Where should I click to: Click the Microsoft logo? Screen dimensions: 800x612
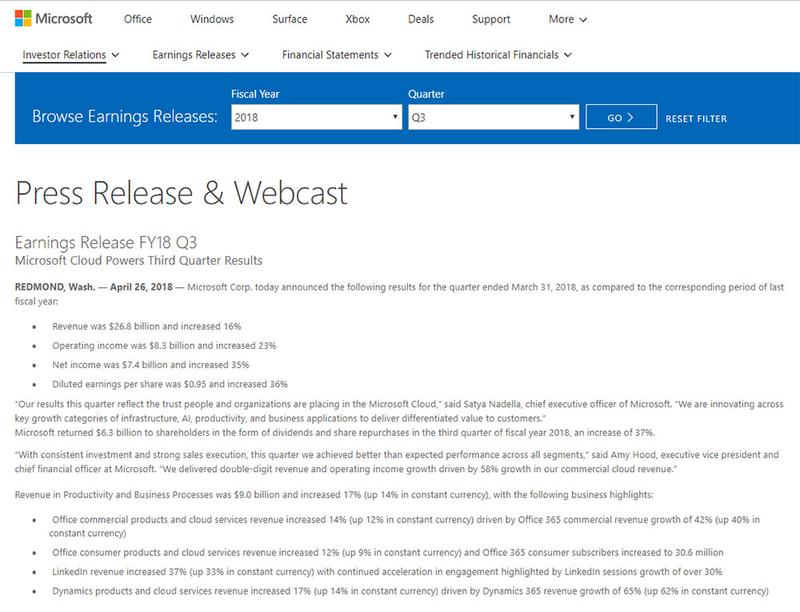tap(54, 19)
